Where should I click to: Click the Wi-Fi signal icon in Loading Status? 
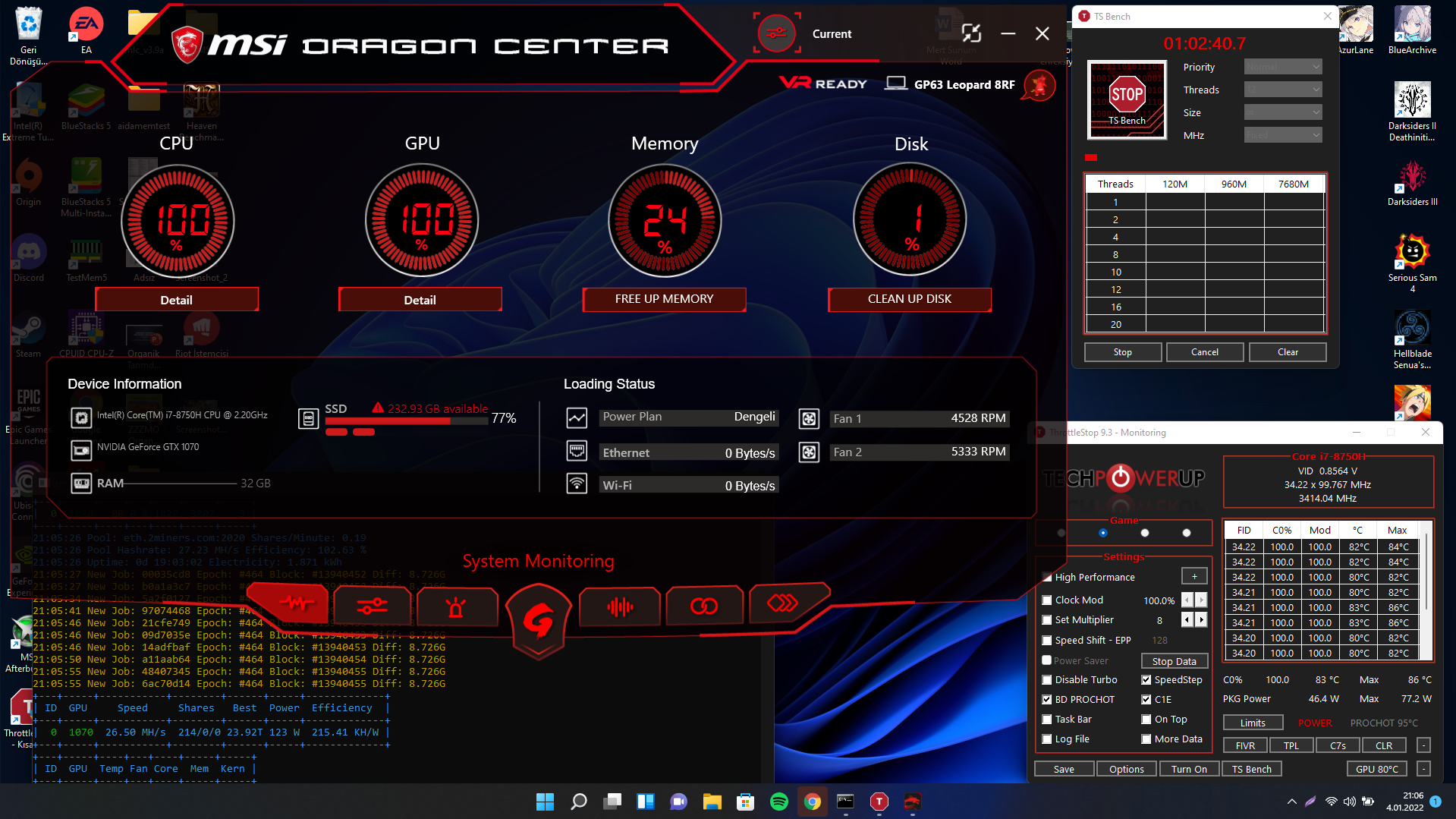pos(577,484)
